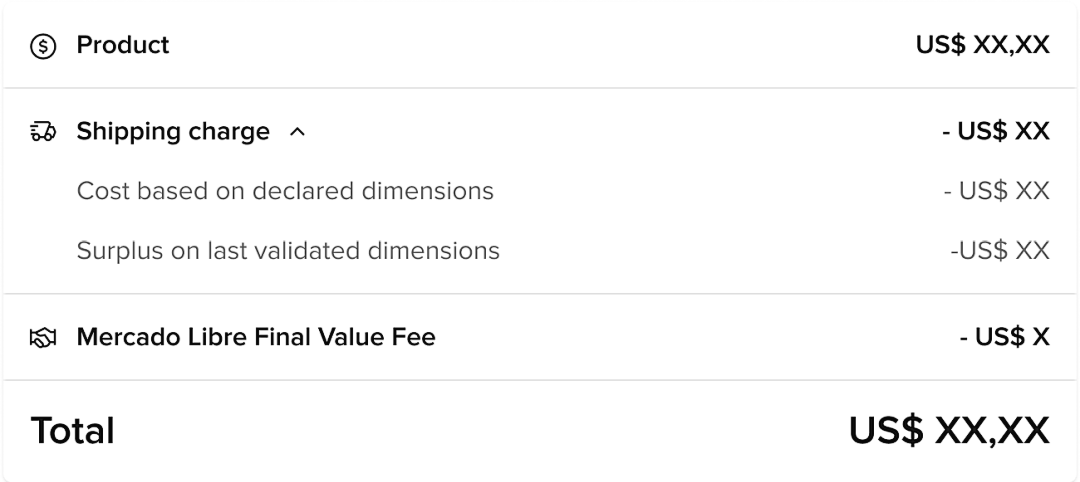Click the delivery truck icon
Viewport: 1080px width, 482px height.
point(43,132)
